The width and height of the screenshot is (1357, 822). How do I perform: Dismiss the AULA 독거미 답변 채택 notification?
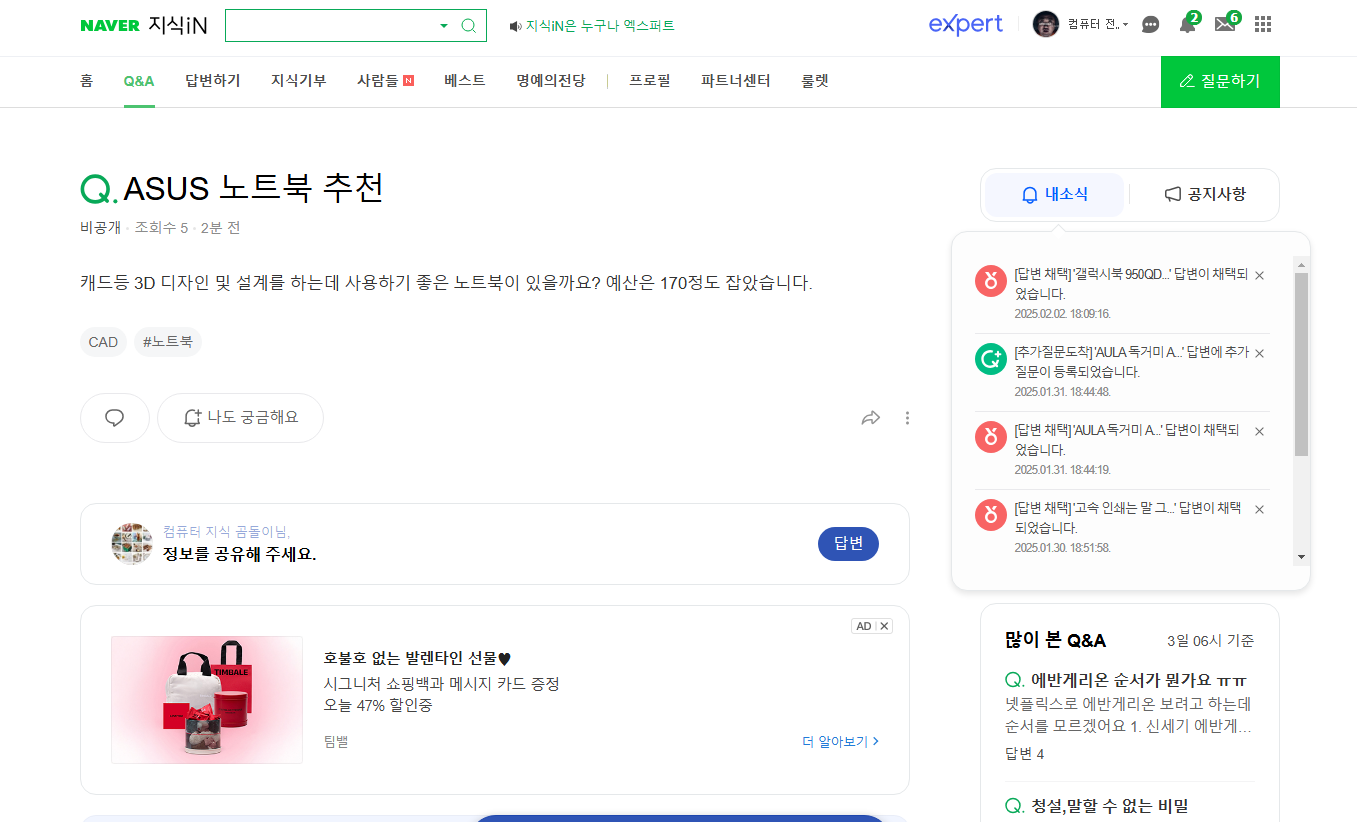tap(1259, 431)
